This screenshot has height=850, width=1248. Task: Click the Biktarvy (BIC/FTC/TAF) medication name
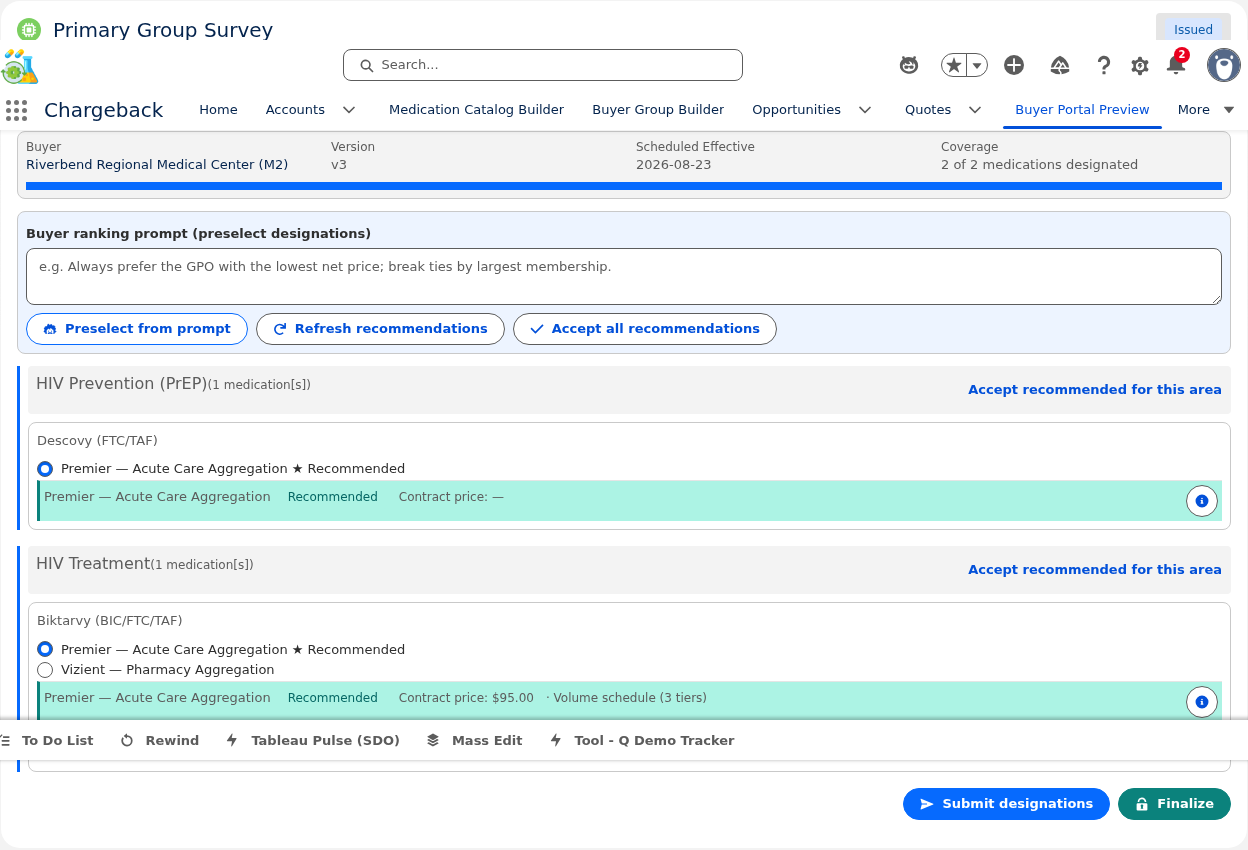(x=110, y=621)
